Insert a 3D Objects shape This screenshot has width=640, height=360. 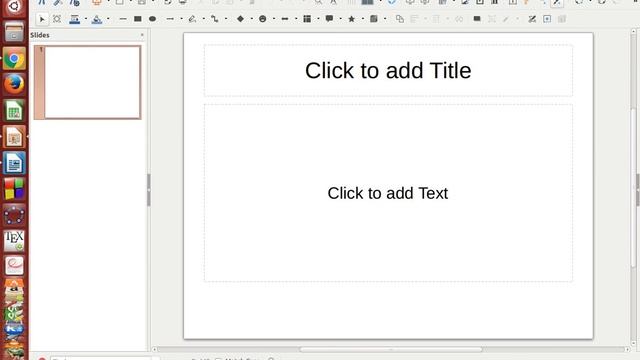[373, 19]
